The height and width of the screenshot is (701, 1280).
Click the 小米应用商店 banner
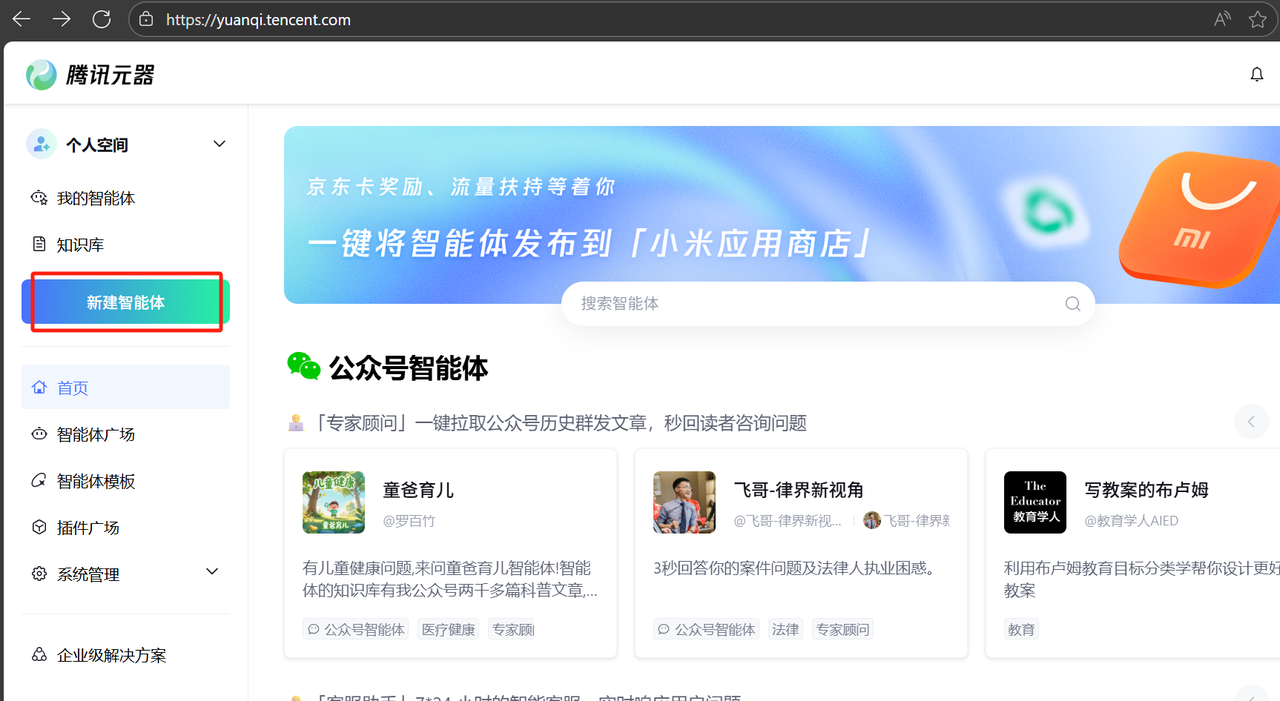[782, 214]
